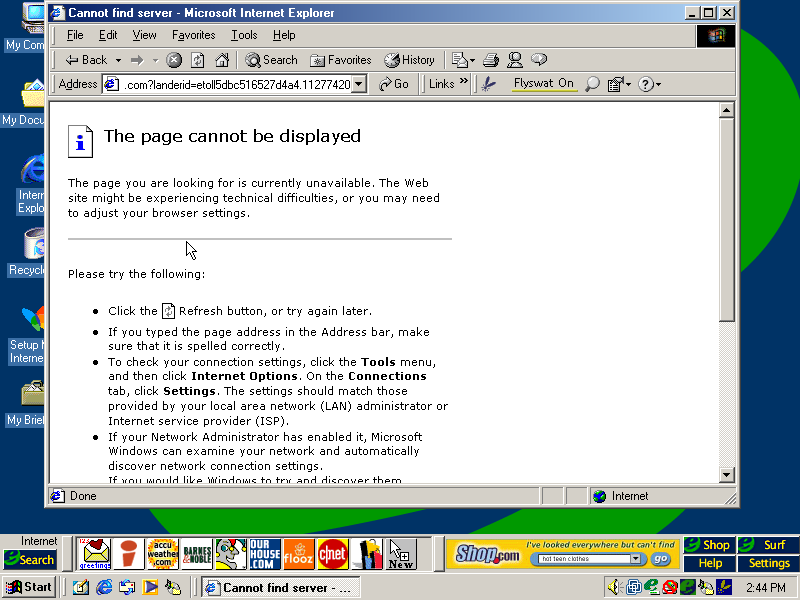Click the Refresh toolbar icon
800x600 pixels.
click(x=198, y=60)
